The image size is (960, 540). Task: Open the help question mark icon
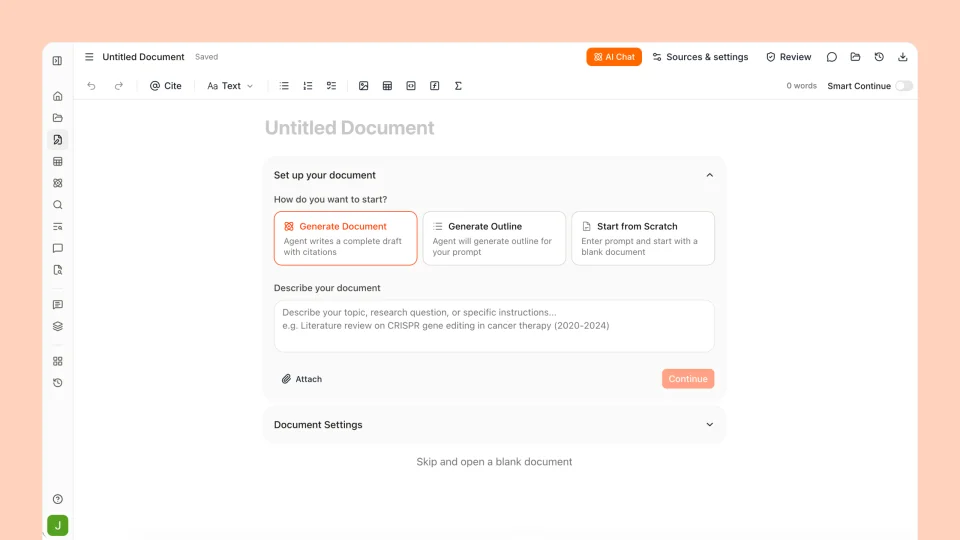[58, 499]
